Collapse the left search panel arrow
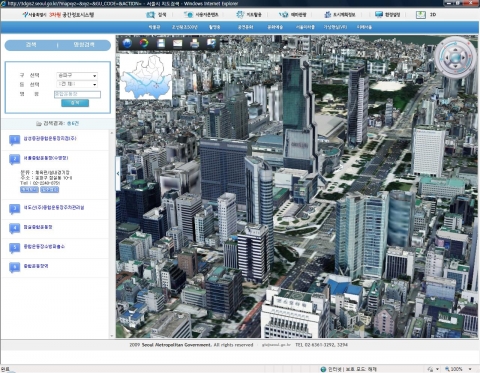Screen dimensions: 480x373 (118, 174)
